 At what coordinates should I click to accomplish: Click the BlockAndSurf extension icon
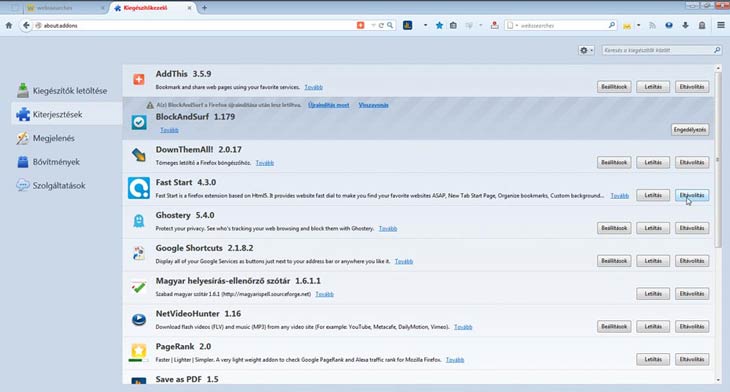[x=139, y=122]
